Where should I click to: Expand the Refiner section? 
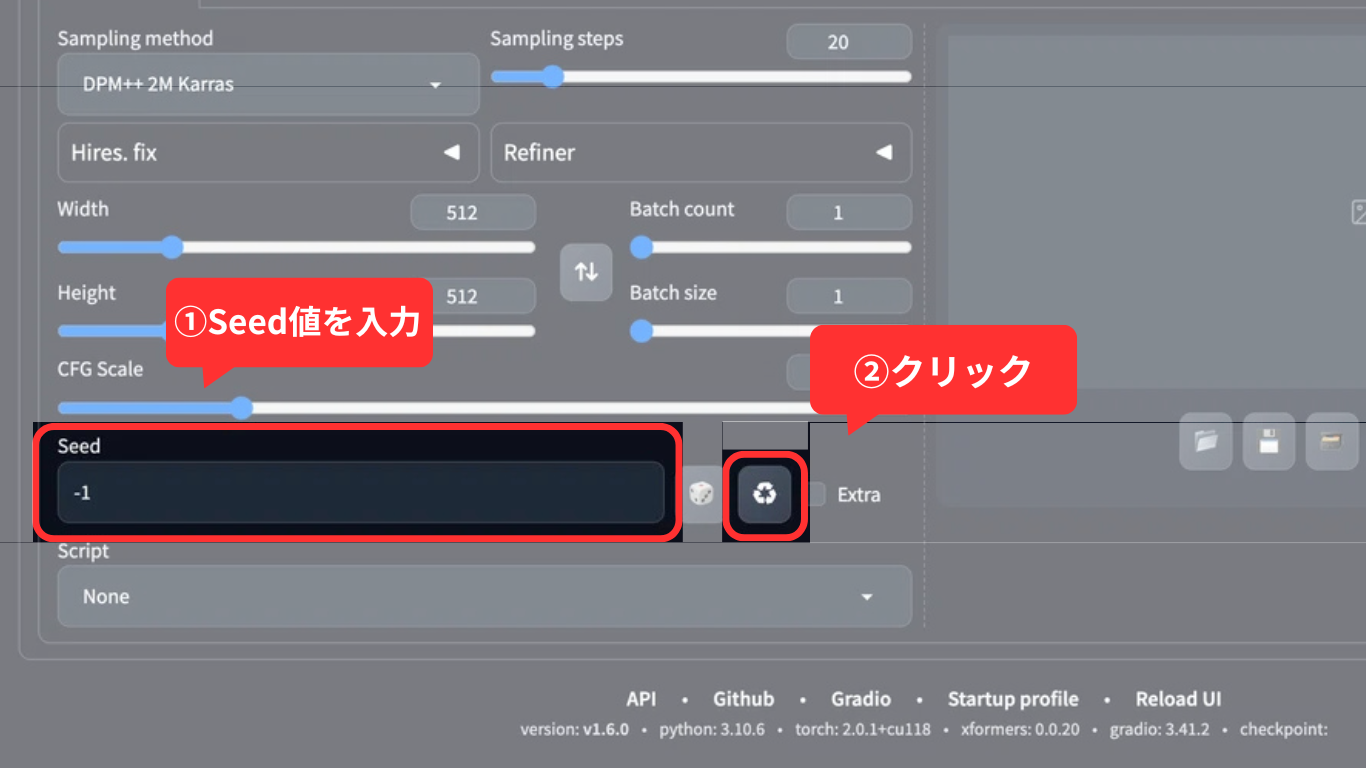700,152
